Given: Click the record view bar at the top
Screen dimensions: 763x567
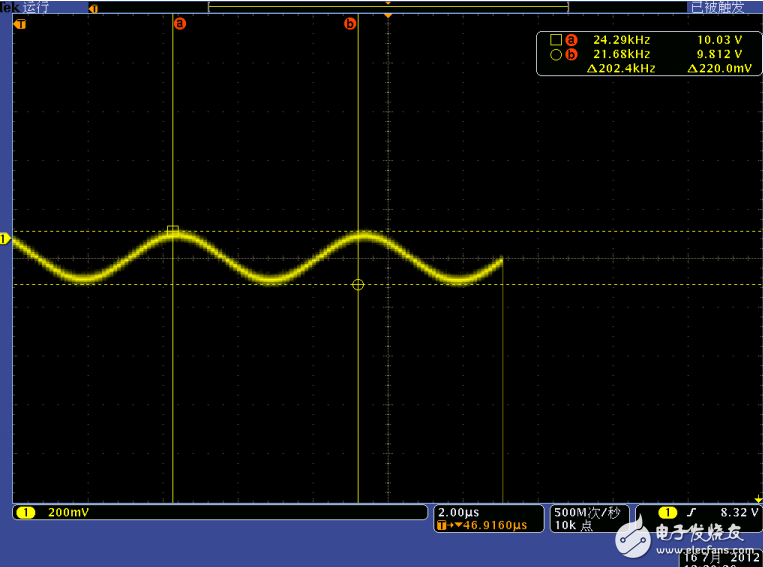Looking at the screenshot, I should point(388,6).
